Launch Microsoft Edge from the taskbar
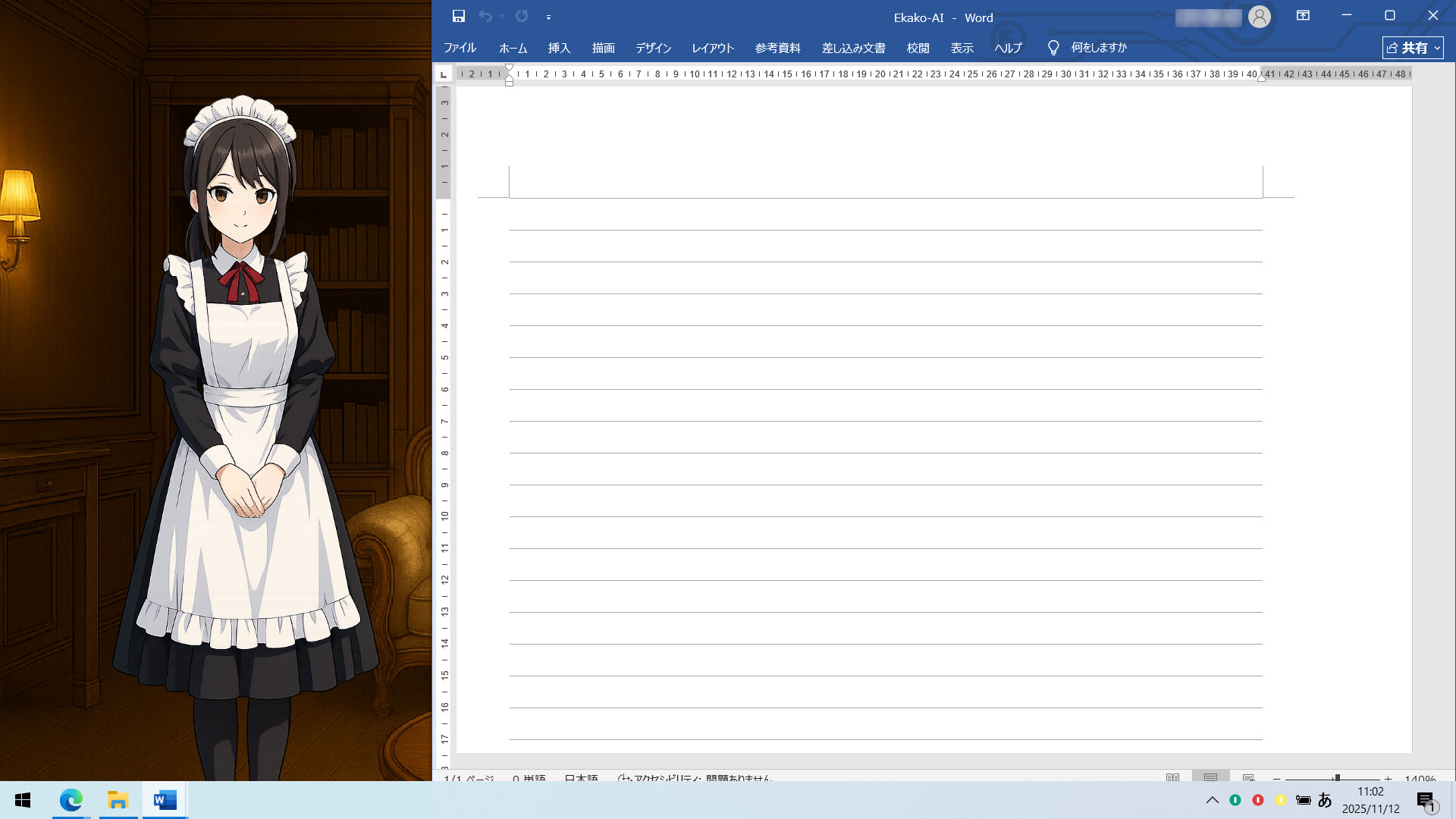 tap(71, 800)
